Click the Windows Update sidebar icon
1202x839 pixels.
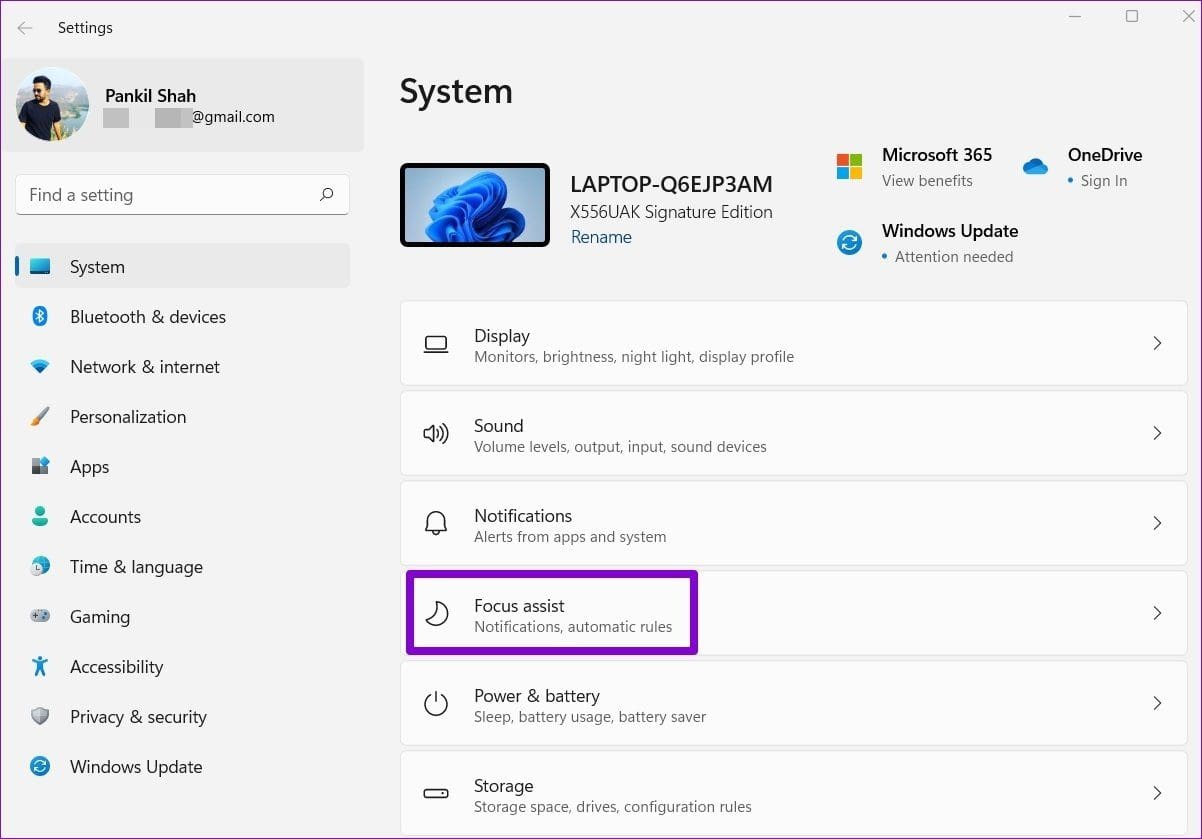tap(40, 767)
